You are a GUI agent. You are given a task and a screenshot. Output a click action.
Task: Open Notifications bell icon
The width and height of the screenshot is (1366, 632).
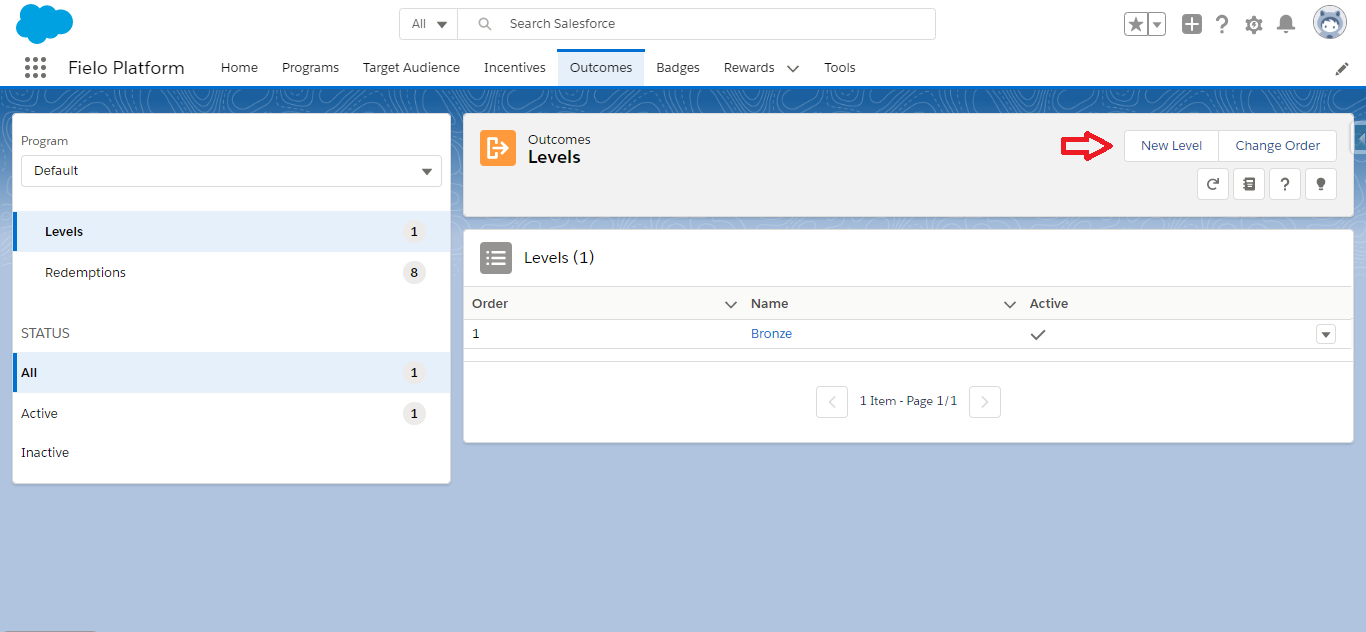(x=1286, y=24)
